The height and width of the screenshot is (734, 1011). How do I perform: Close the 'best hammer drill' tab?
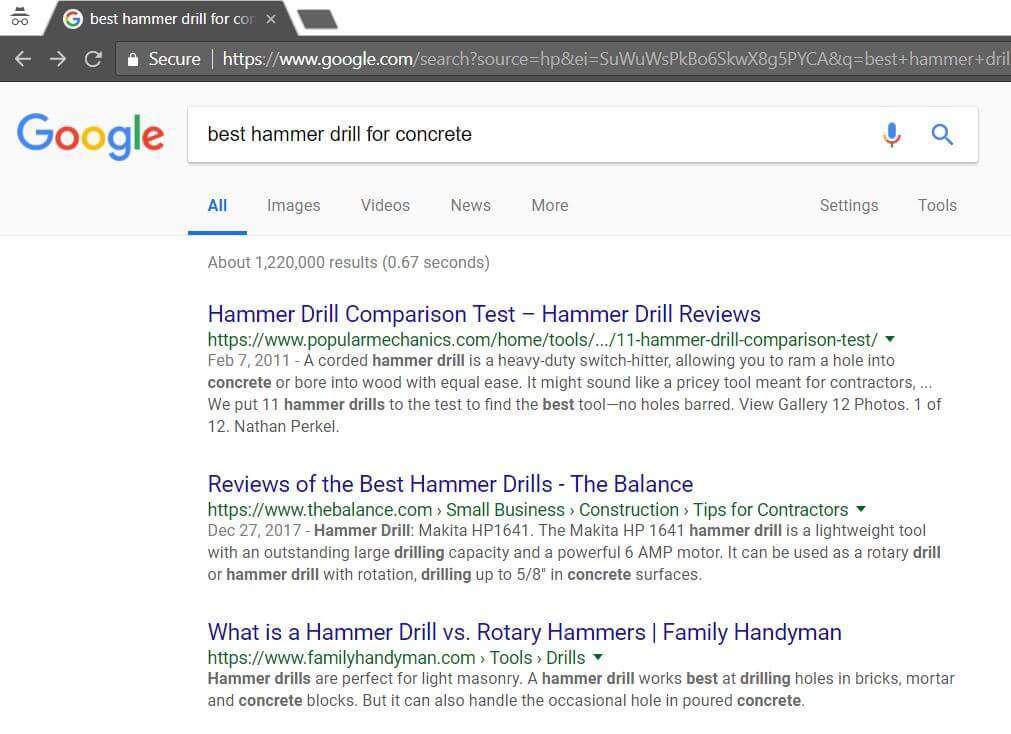271,19
